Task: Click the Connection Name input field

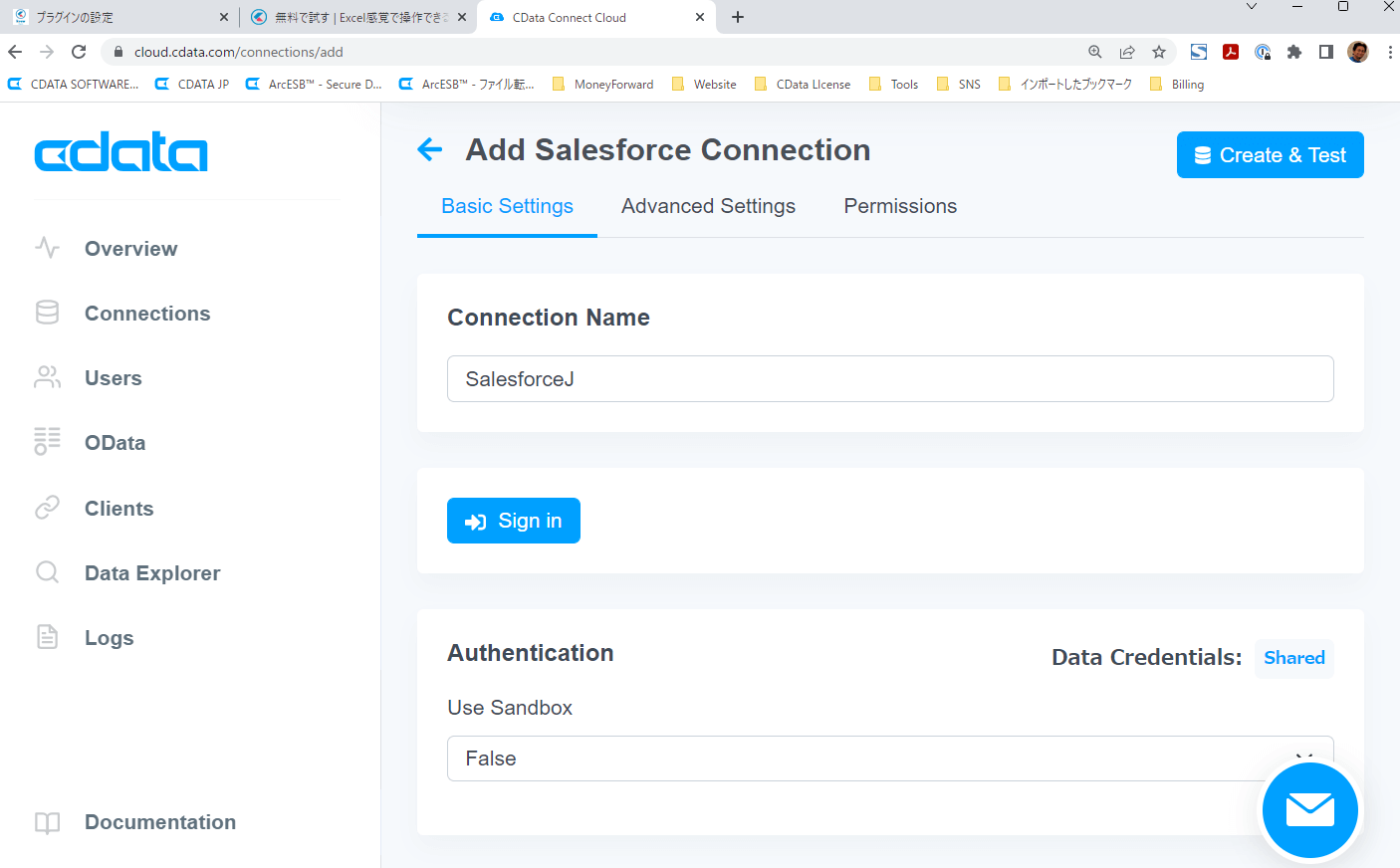Action: pyautogui.click(x=890, y=379)
